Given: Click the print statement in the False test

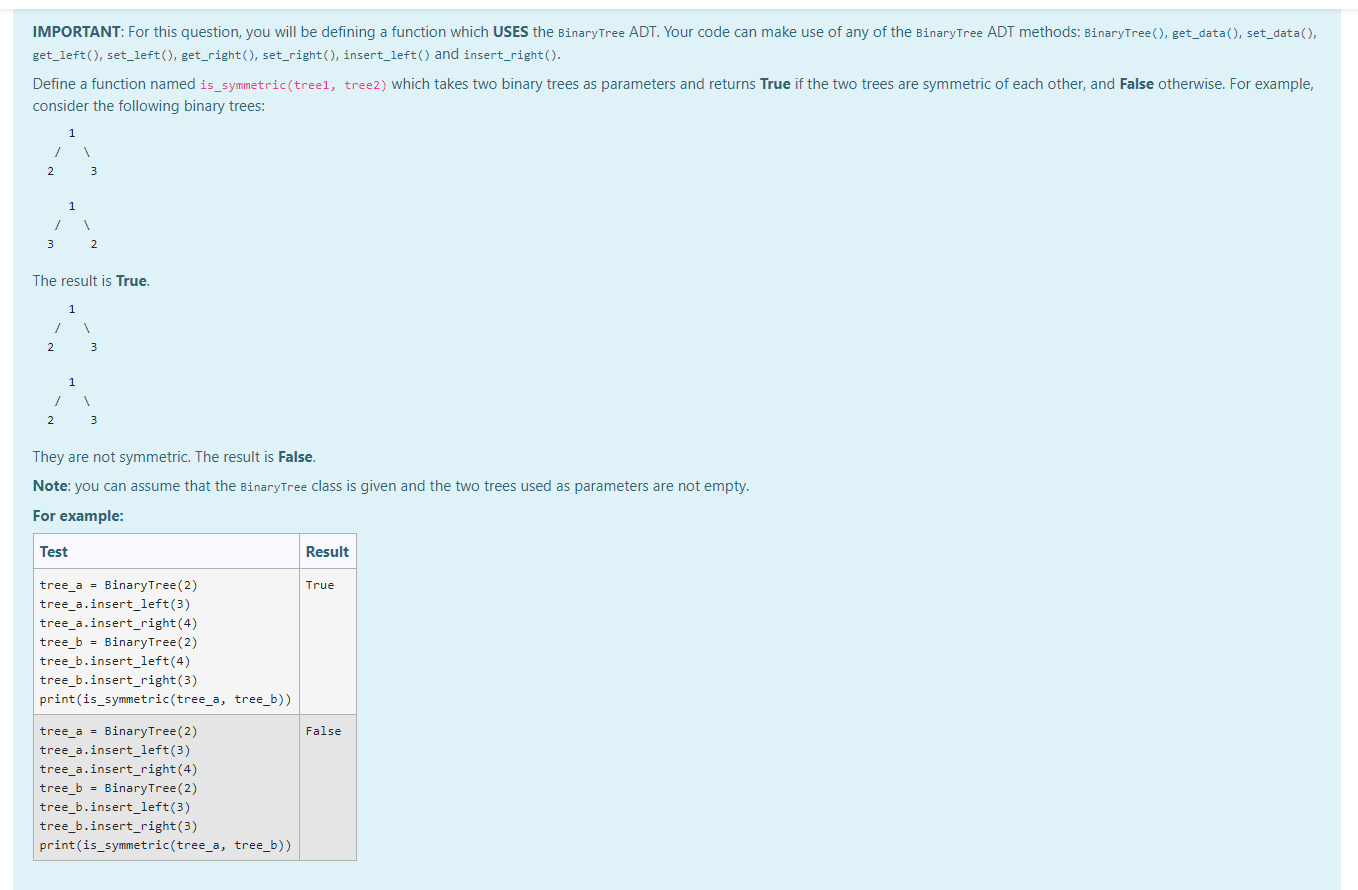Looking at the screenshot, I should pyautogui.click(x=166, y=845).
